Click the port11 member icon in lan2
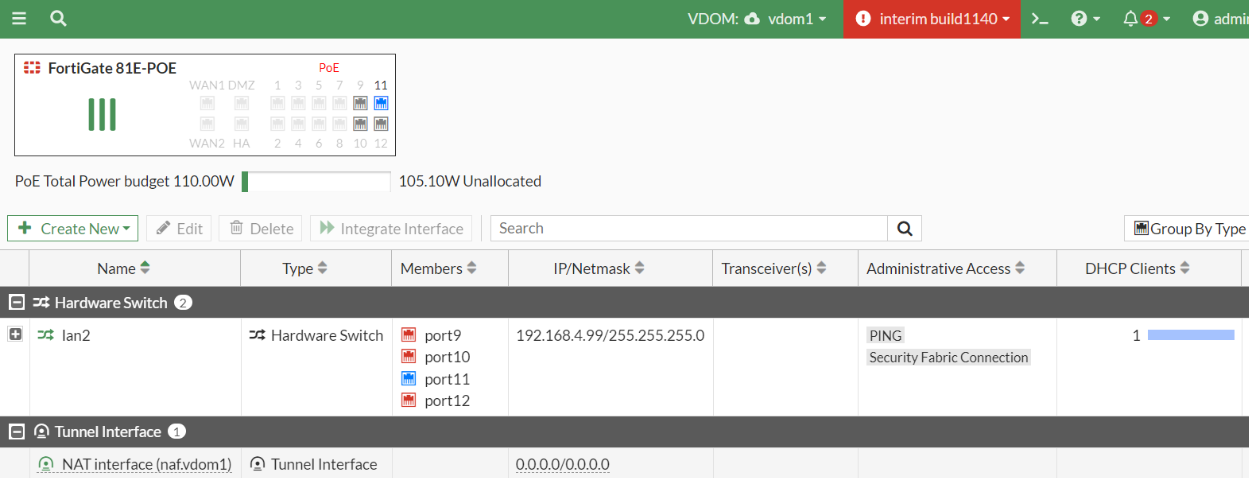 [408, 379]
